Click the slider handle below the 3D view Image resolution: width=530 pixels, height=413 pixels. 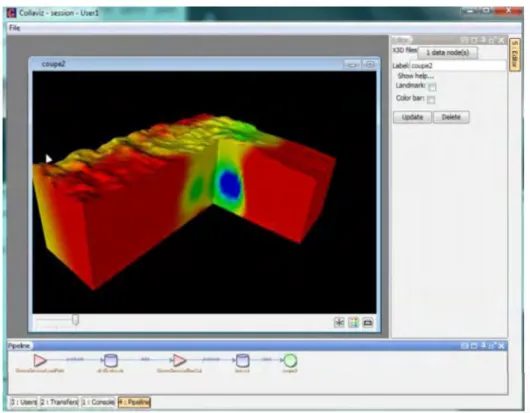pos(76,320)
